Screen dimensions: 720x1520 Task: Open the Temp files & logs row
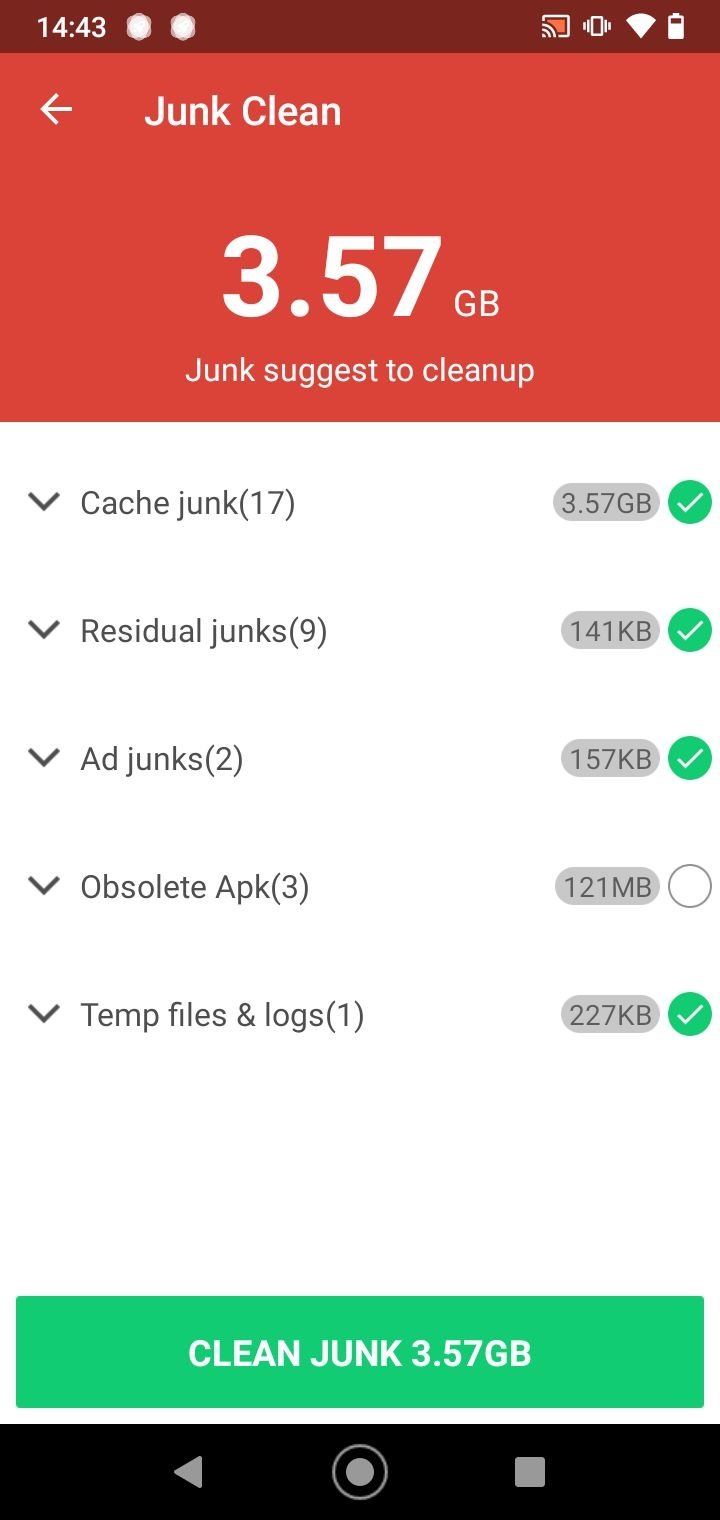point(222,1015)
